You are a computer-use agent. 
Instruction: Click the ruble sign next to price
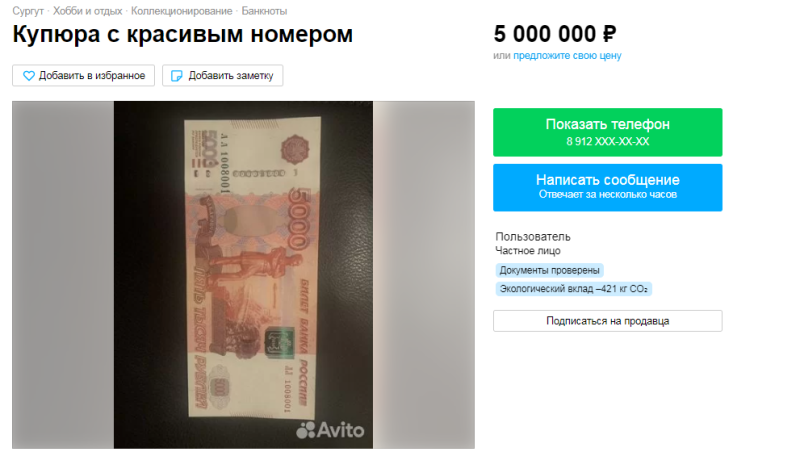coord(609,35)
